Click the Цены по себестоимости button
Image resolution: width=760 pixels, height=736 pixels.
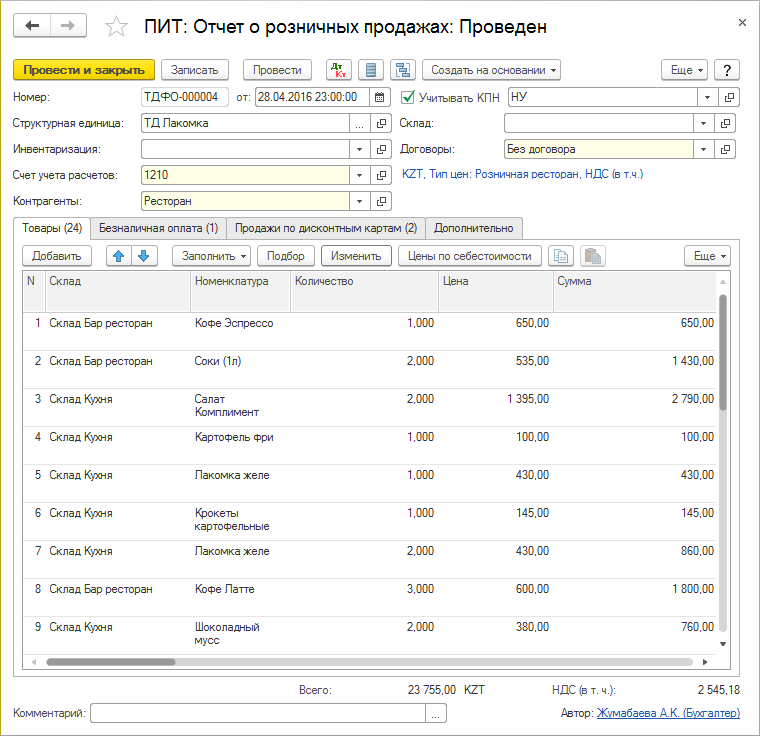pos(470,256)
